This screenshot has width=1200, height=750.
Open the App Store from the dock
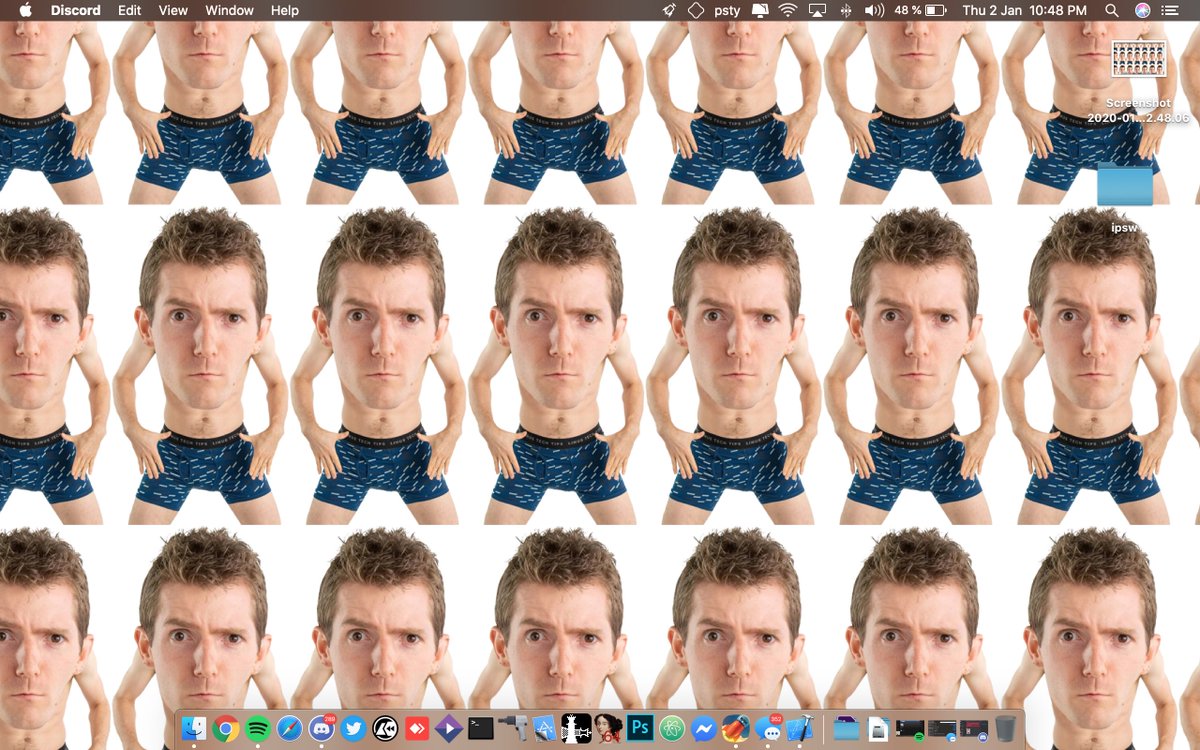tap(545, 728)
